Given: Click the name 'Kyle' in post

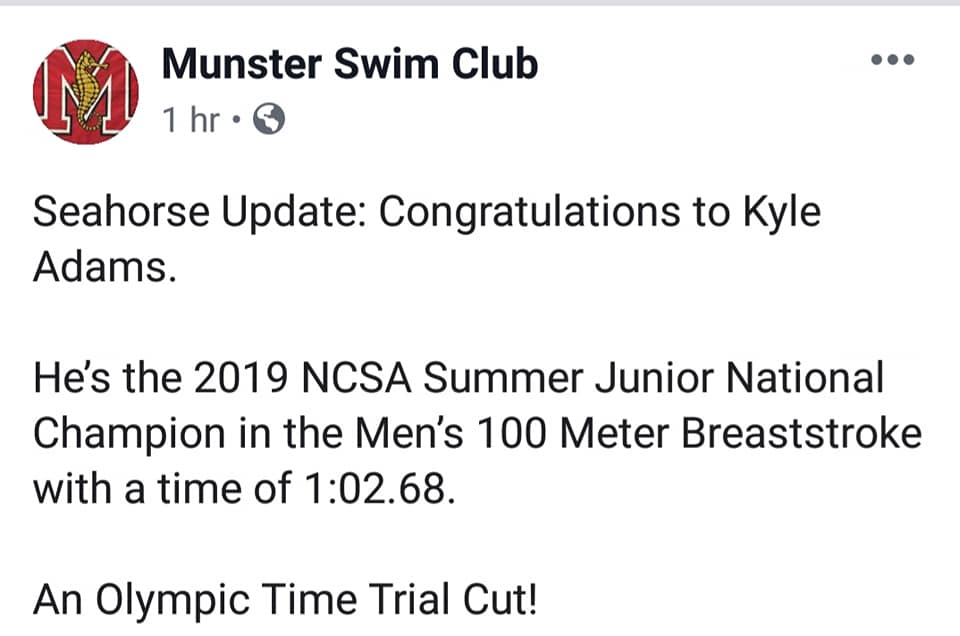Looking at the screenshot, I should click(782, 214).
